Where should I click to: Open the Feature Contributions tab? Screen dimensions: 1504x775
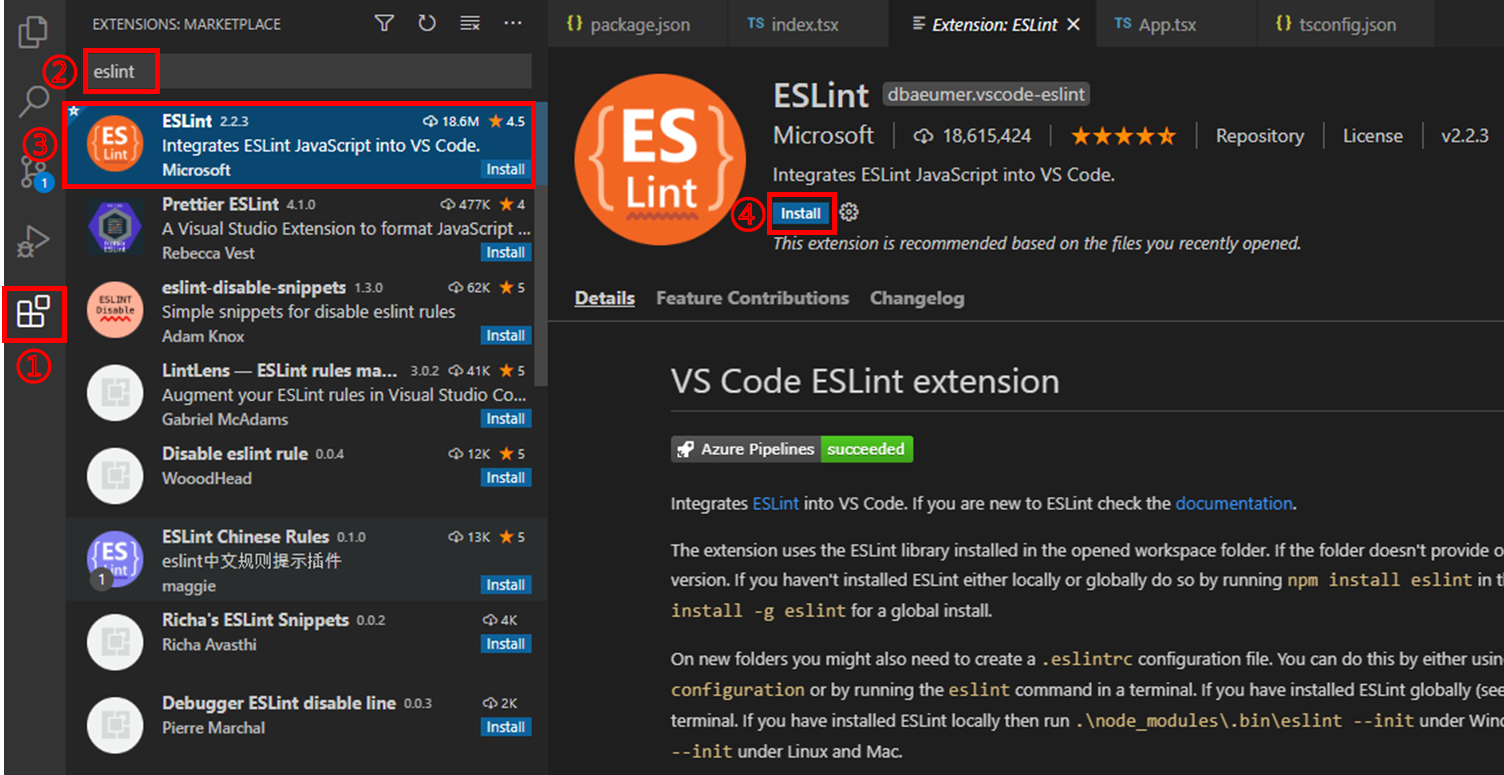pyautogui.click(x=752, y=298)
